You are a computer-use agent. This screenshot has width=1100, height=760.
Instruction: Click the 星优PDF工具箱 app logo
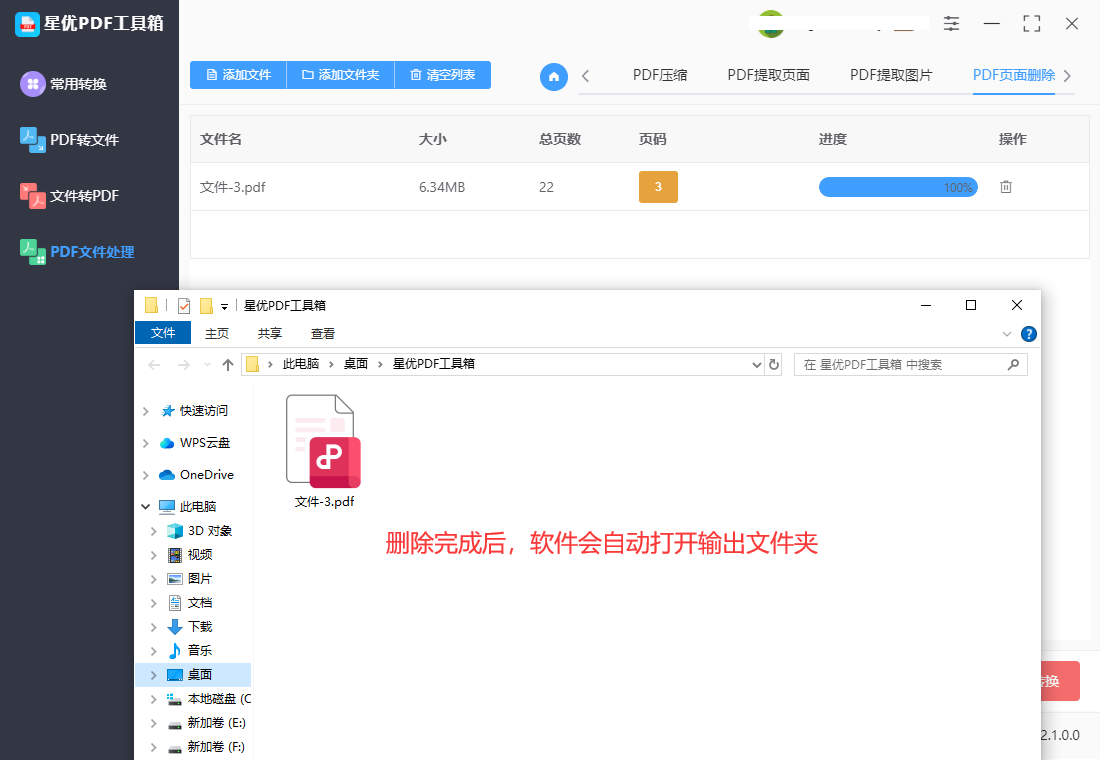[27, 24]
